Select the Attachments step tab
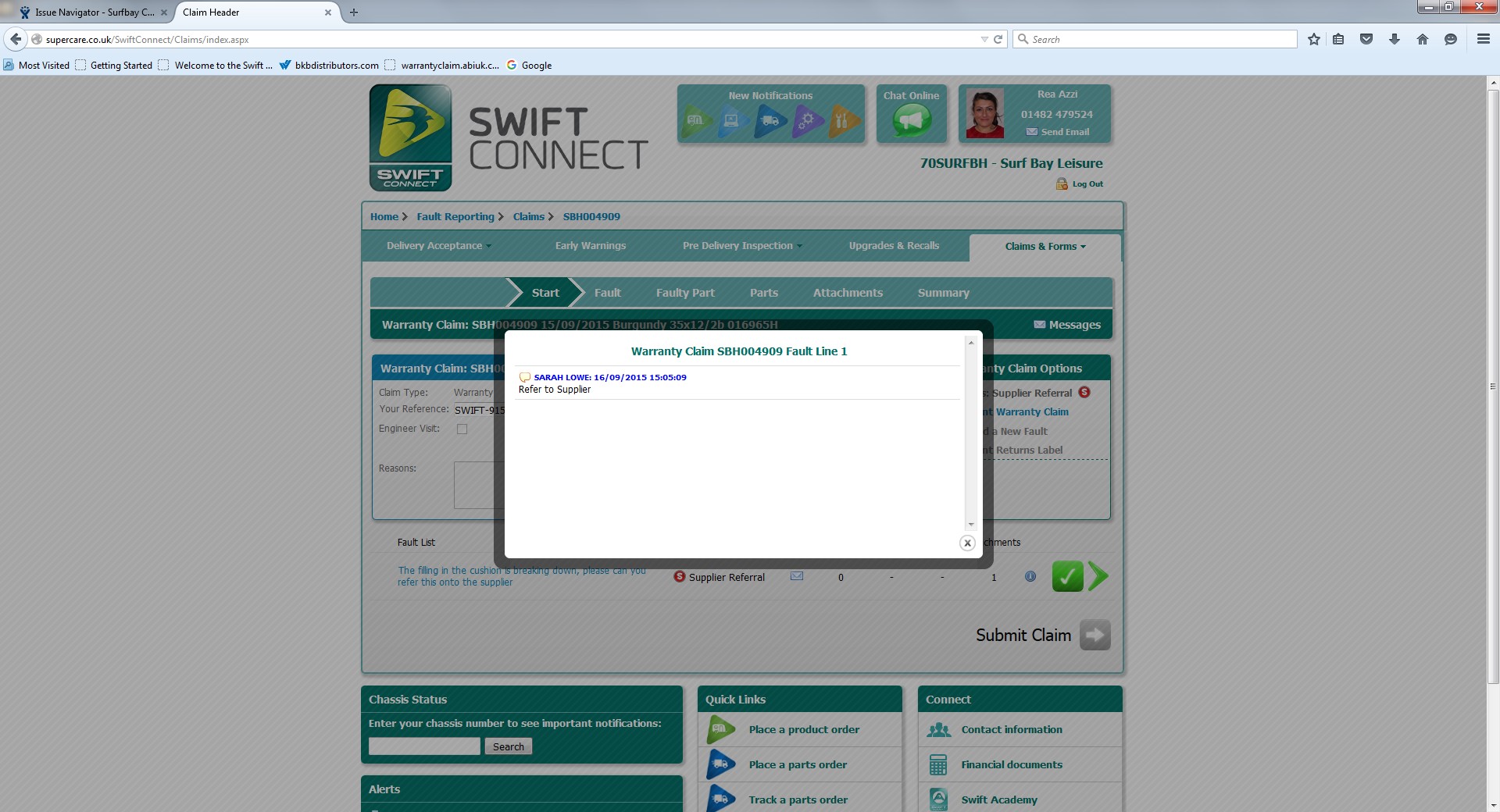This screenshot has height=812, width=1500. pos(848,293)
